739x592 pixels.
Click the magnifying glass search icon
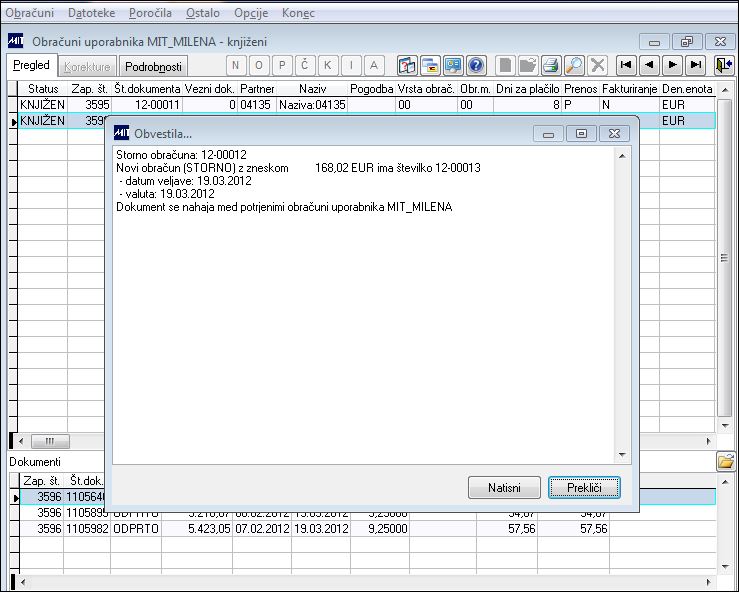574,66
